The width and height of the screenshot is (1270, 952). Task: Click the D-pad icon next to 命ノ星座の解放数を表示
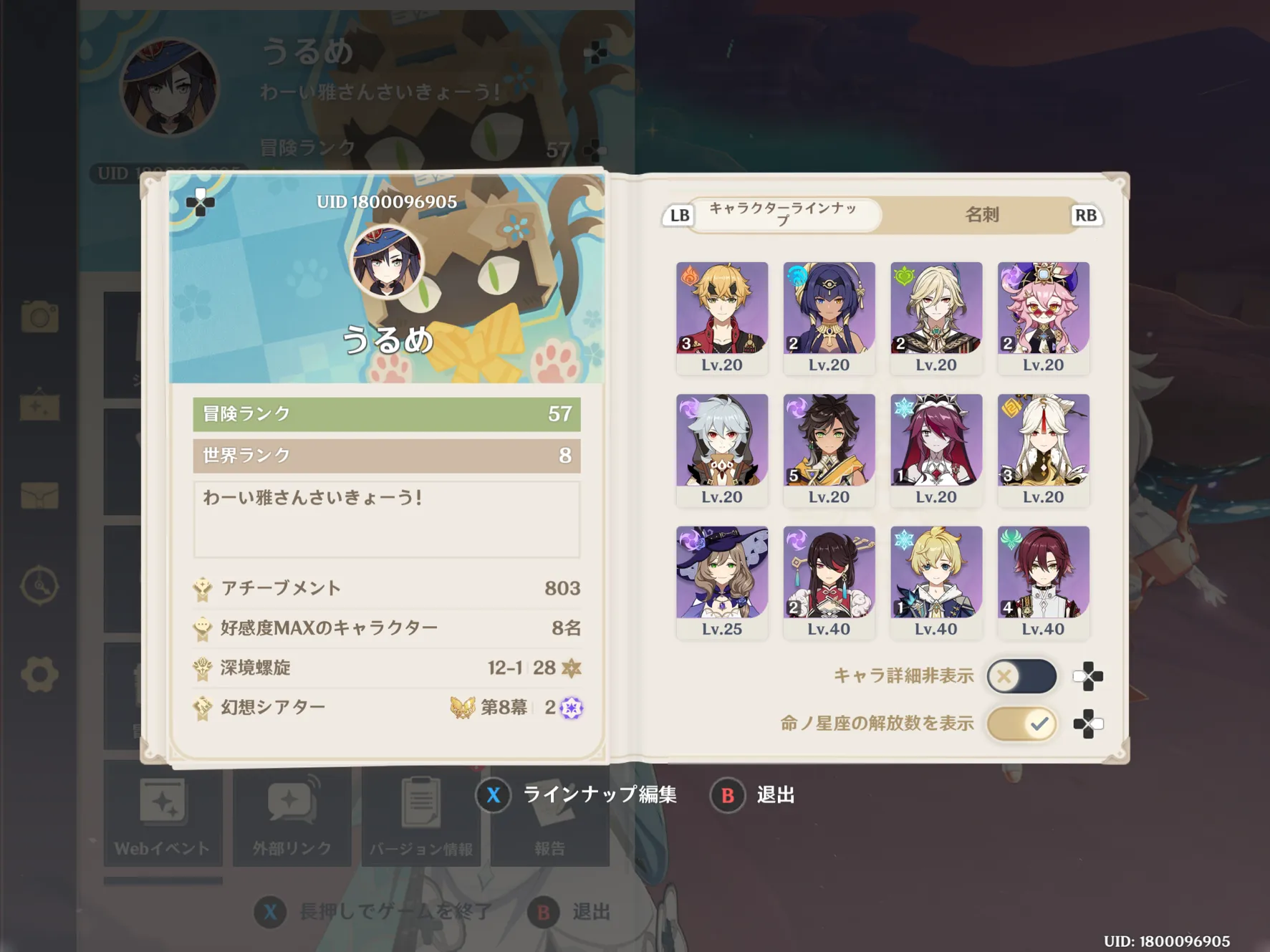pyautogui.click(x=1087, y=723)
